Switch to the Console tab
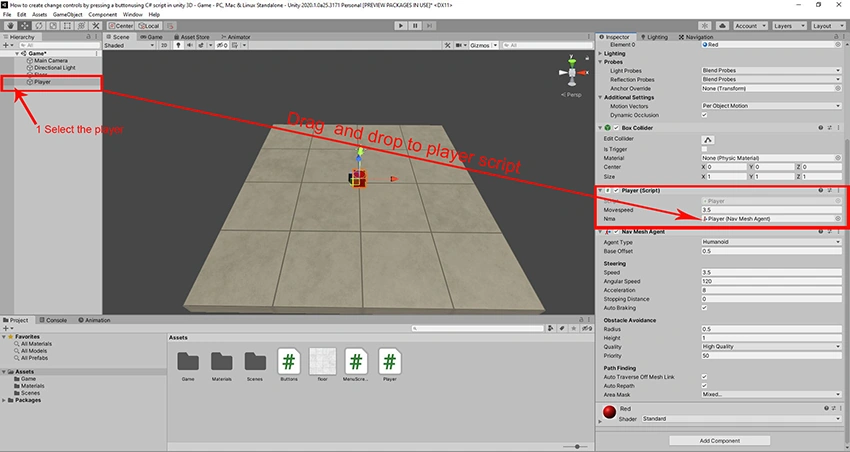850x452 pixels. pos(53,320)
